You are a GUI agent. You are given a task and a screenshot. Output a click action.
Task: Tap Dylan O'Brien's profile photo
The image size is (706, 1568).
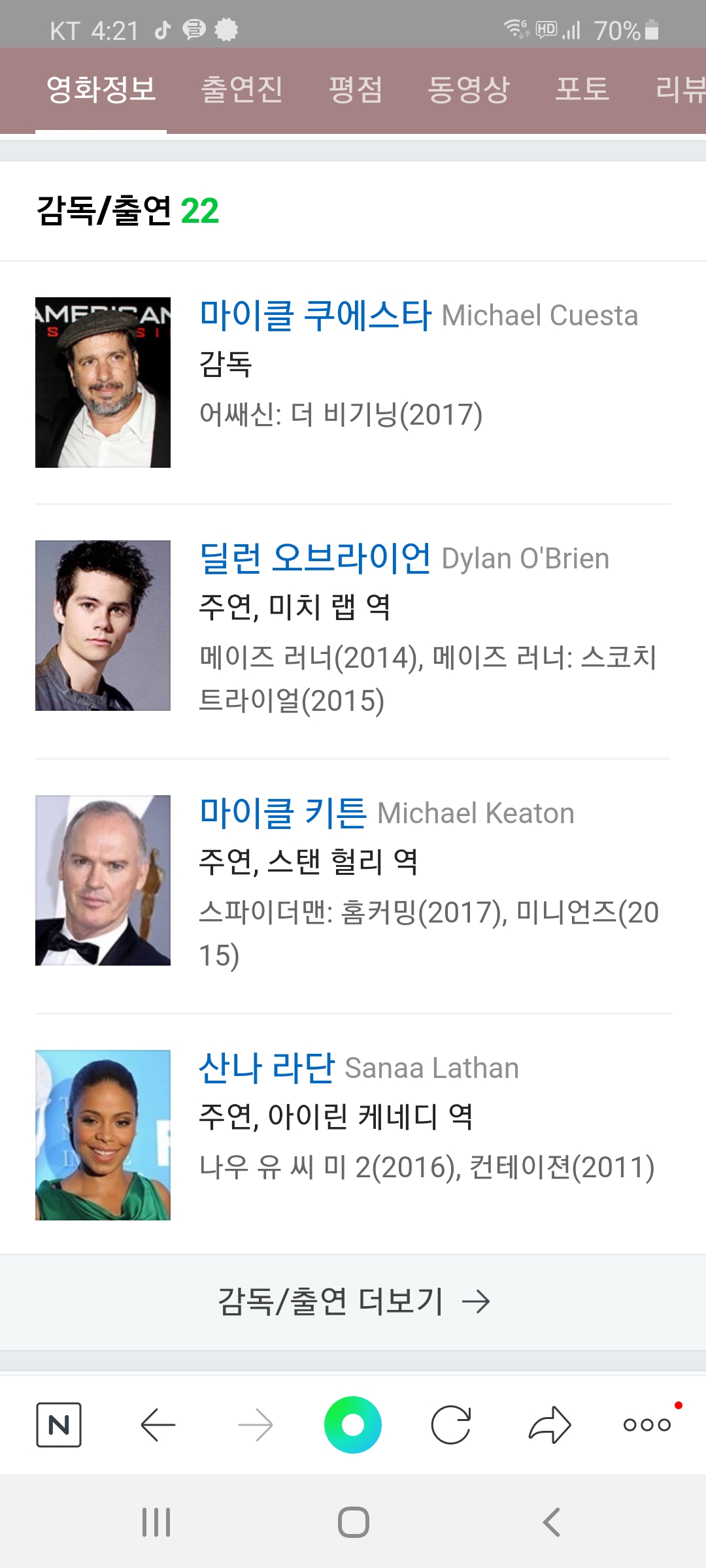point(103,625)
